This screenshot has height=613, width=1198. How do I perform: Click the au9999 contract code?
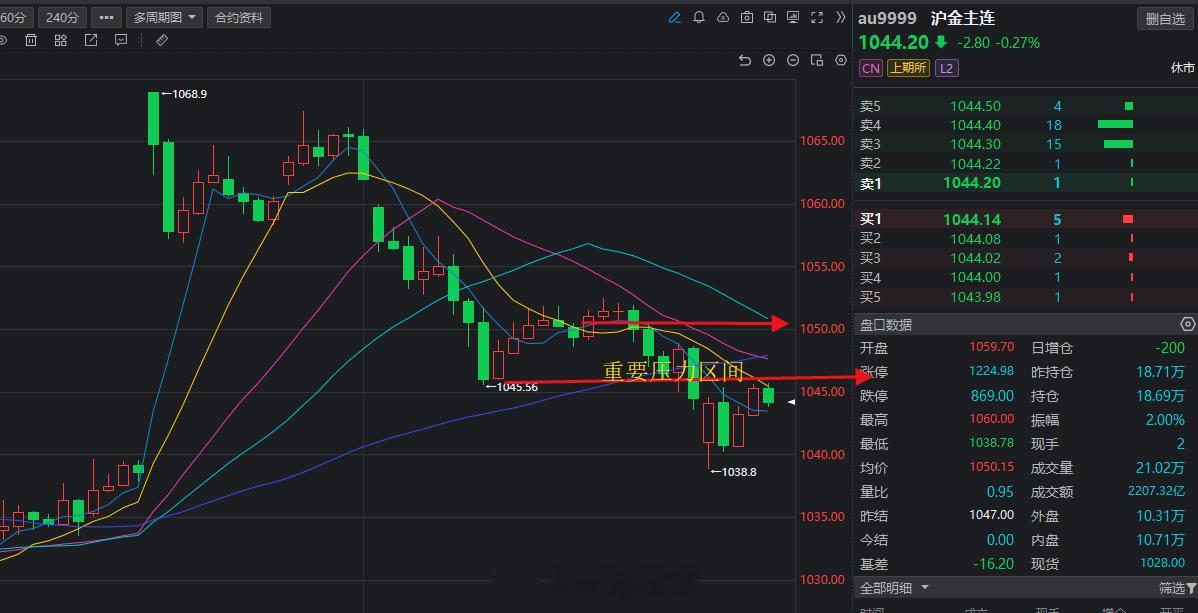[x=887, y=19]
